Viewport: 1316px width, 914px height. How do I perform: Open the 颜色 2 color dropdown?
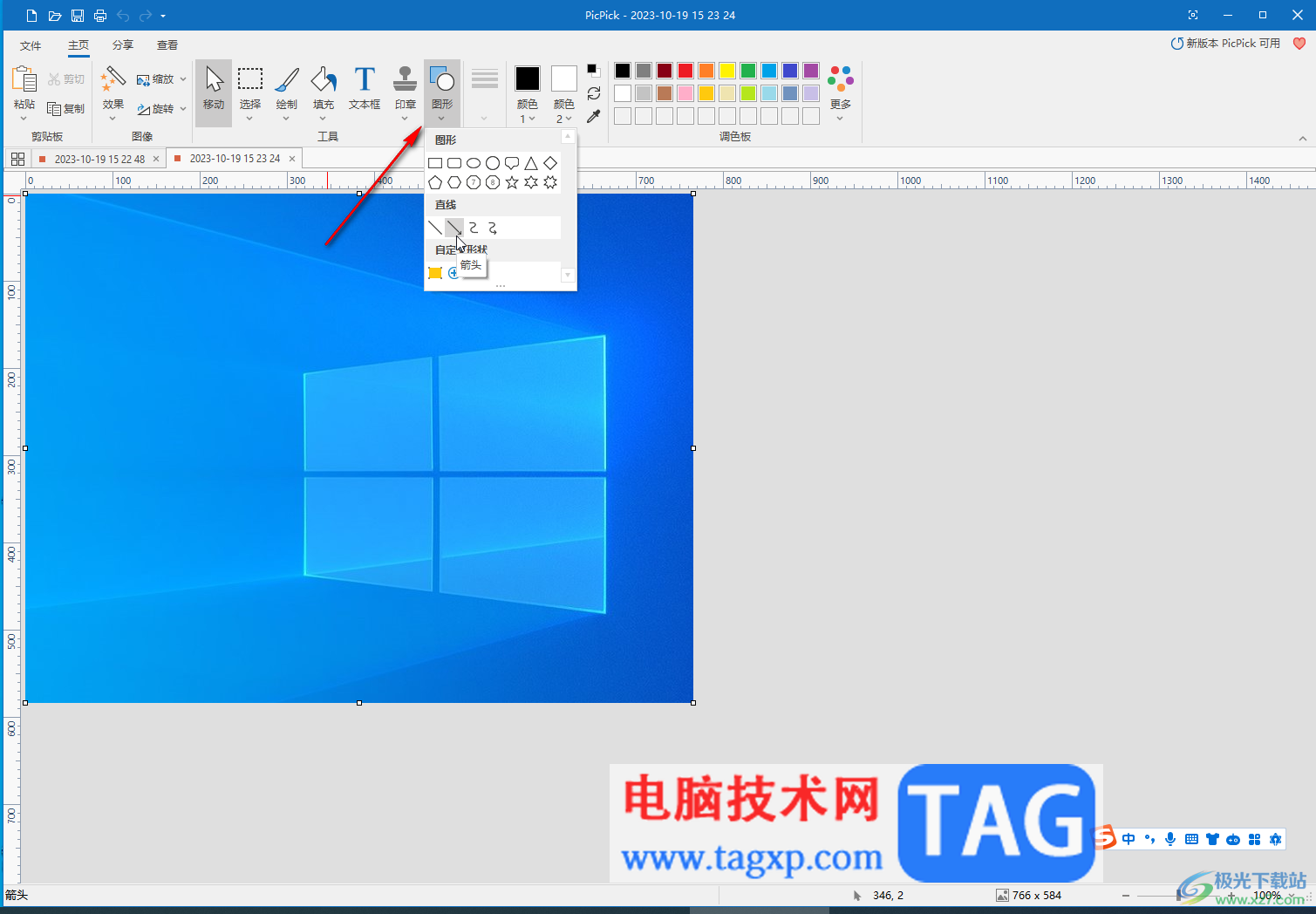click(564, 112)
